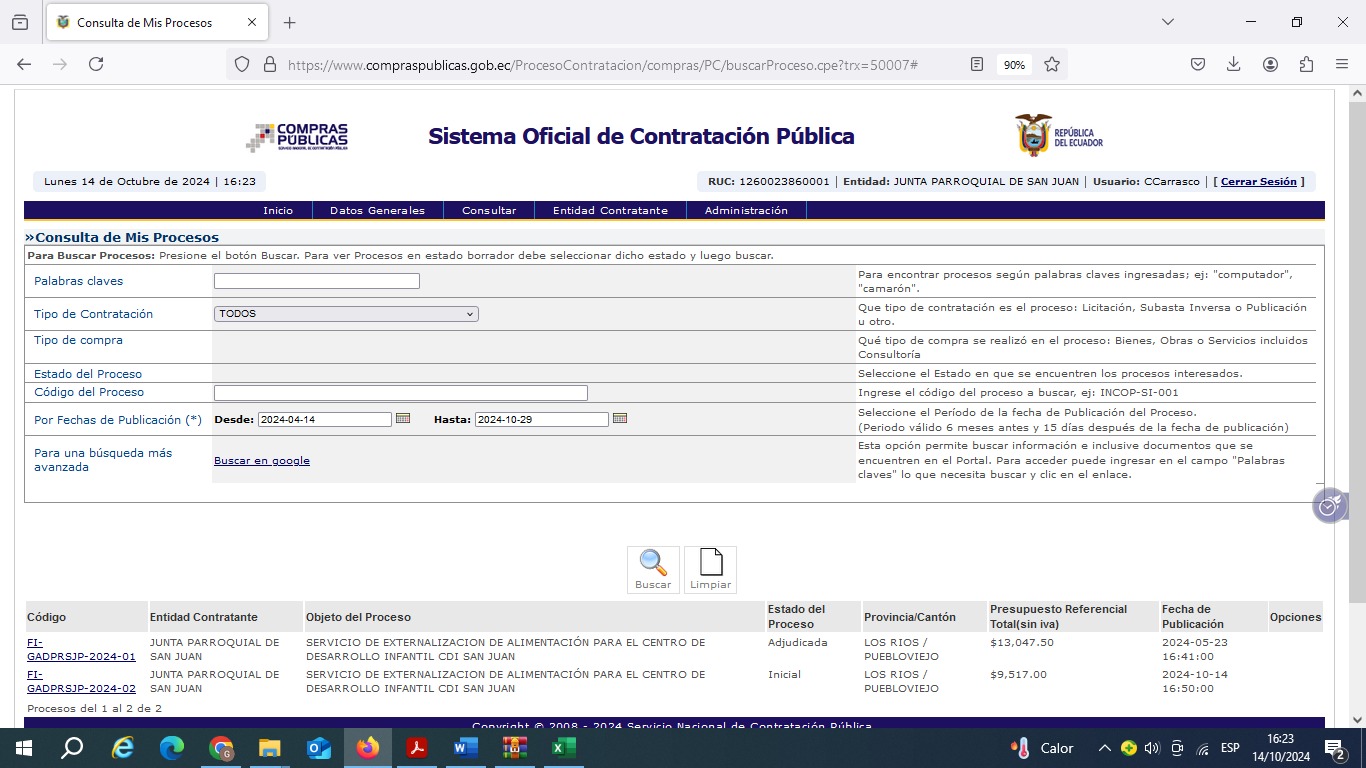This screenshot has width=1366, height=768.
Task: Open Firefox downloads panel
Action: (1234, 64)
